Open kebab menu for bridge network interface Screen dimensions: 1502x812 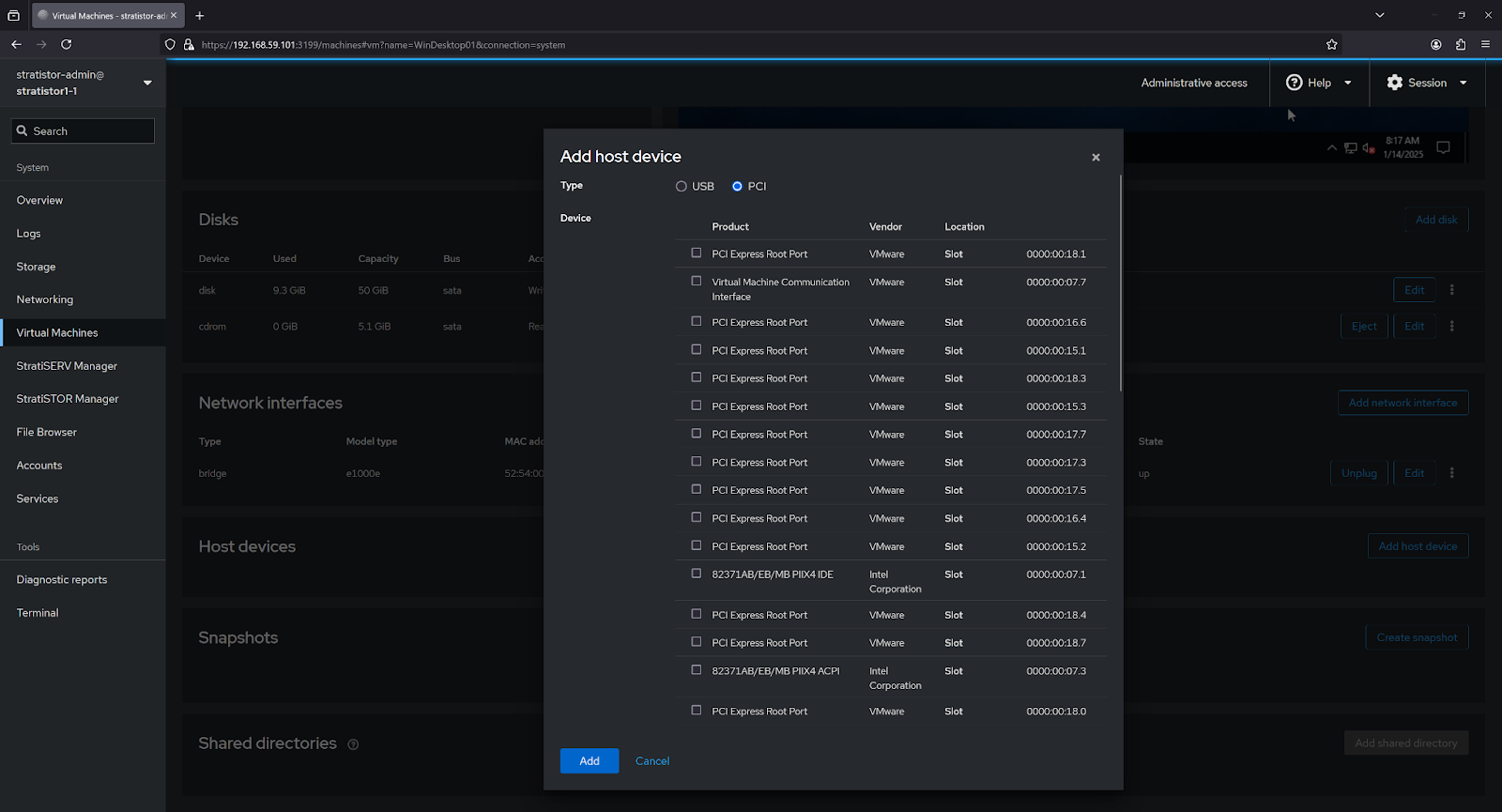(1451, 473)
